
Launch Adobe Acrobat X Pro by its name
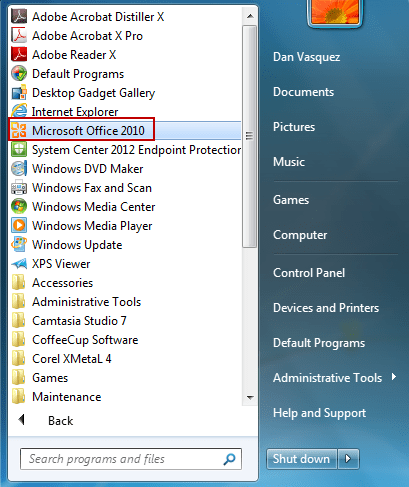coord(87,36)
